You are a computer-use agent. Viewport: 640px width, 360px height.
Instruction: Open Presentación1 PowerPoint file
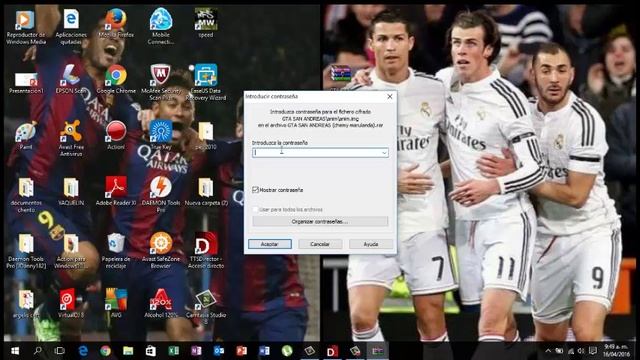(26, 83)
